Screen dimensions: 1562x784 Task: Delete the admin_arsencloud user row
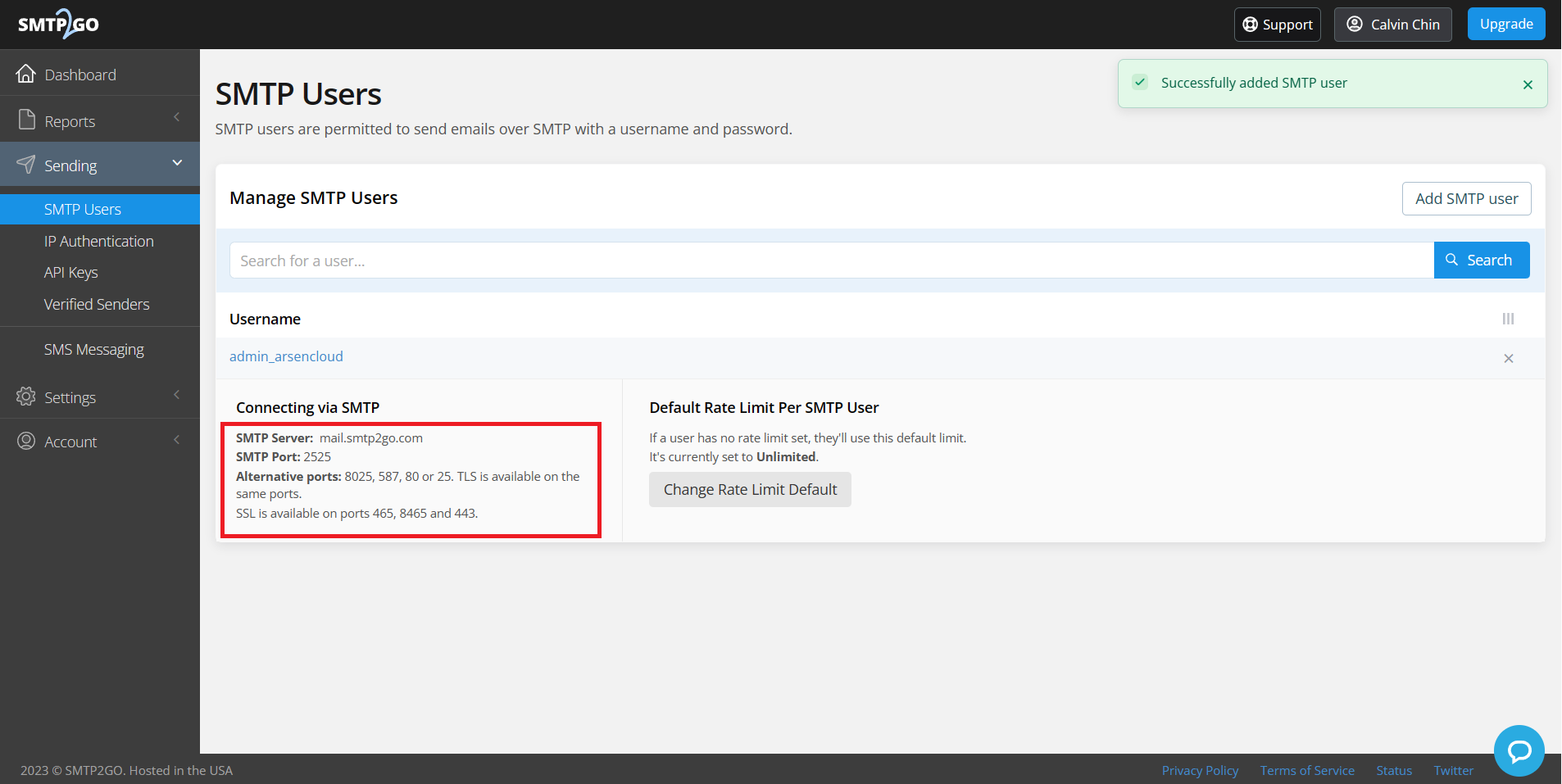pos(1509,358)
